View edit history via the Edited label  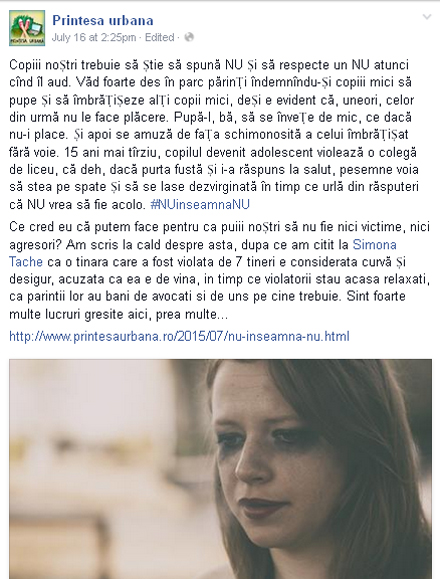pos(159,37)
